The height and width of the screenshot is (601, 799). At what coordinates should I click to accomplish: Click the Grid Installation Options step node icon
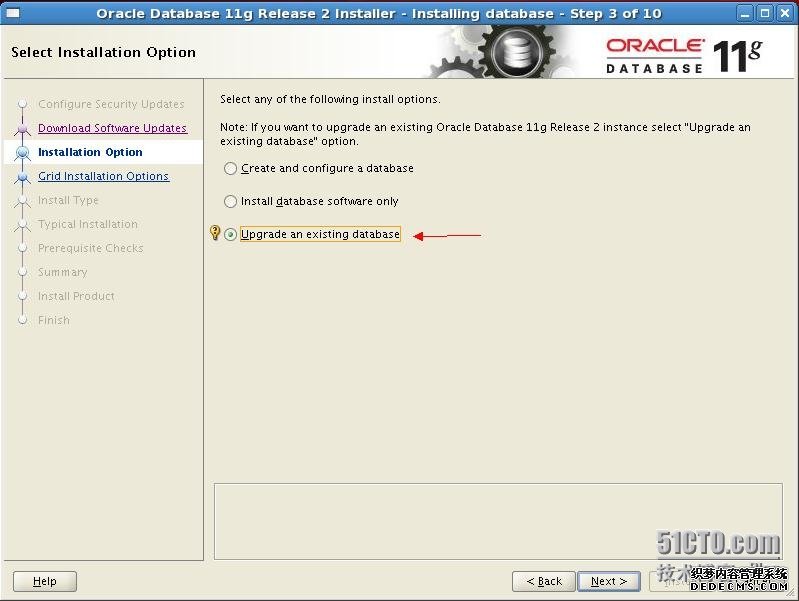[22, 176]
